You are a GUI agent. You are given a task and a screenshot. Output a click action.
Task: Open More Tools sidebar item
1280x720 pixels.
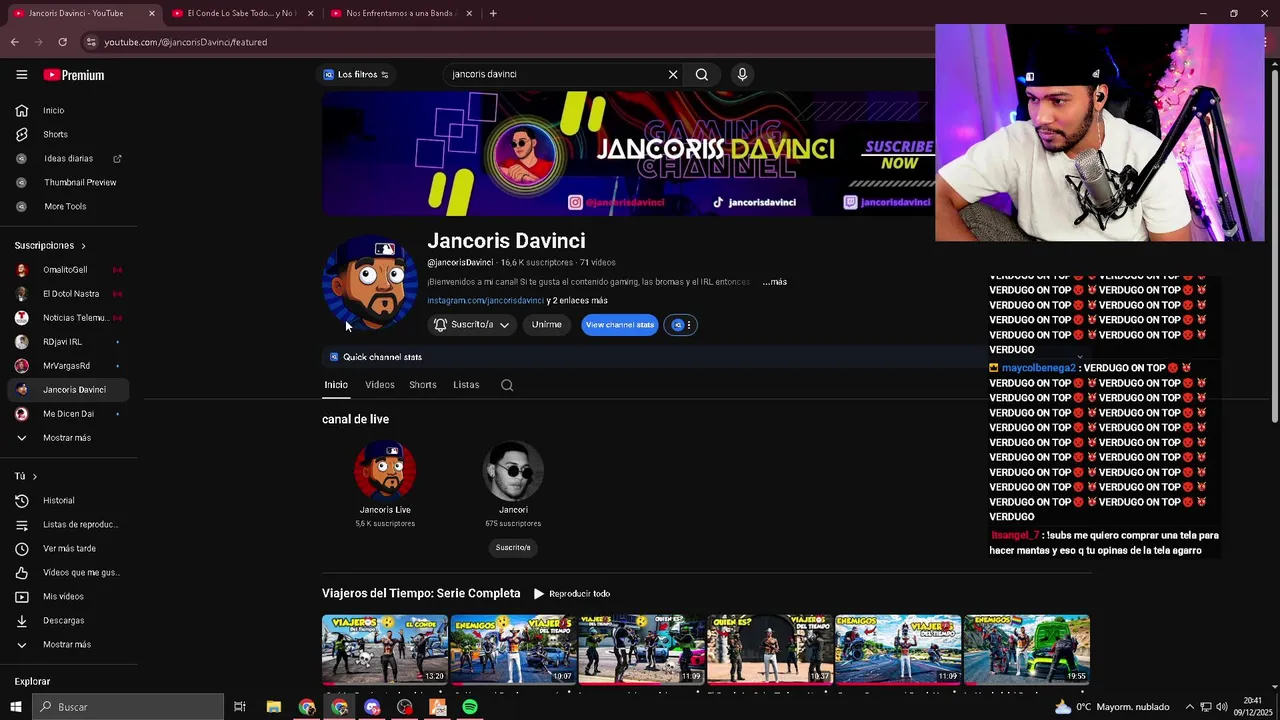tap(65, 206)
